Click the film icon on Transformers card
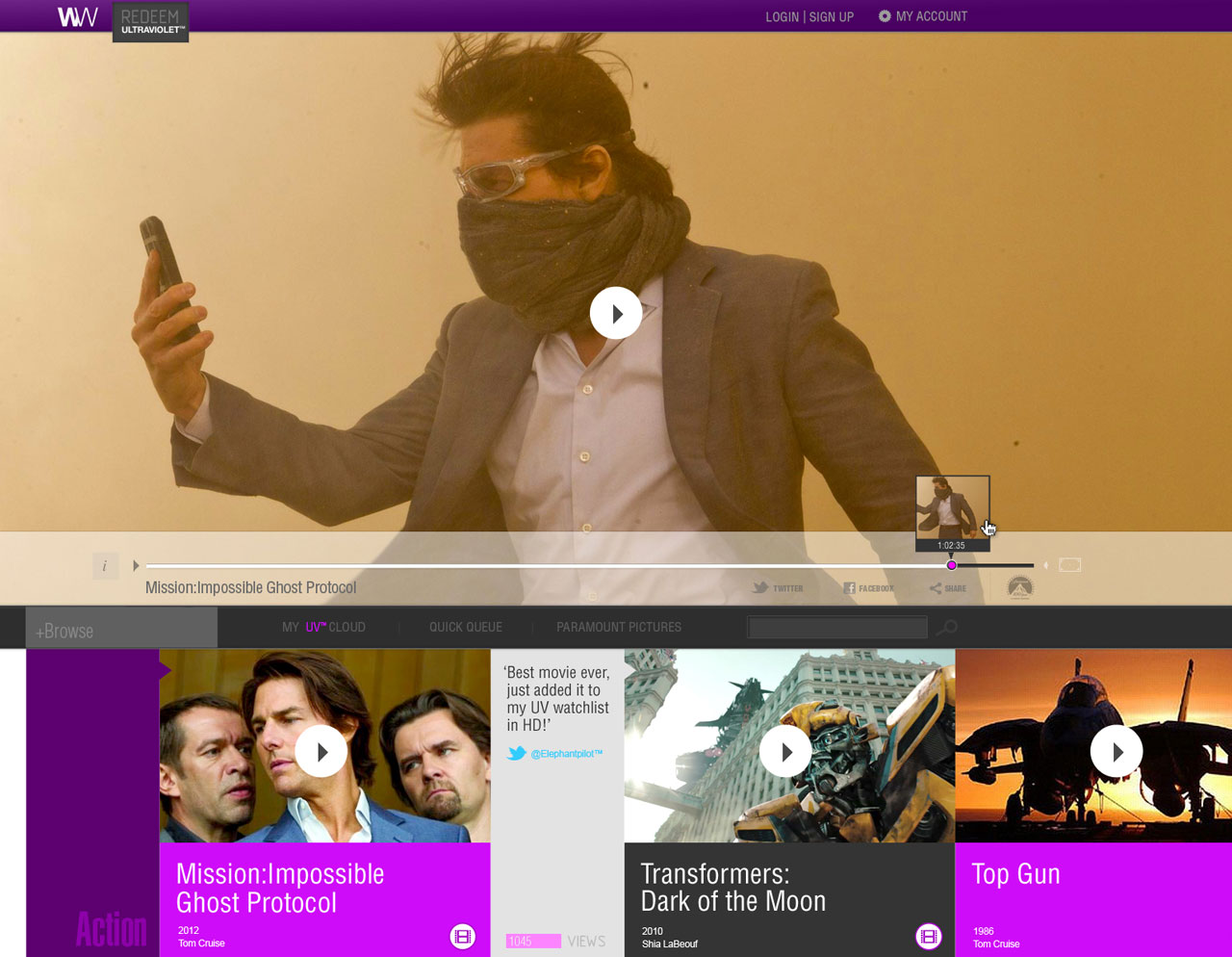The width and height of the screenshot is (1232, 957). (929, 936)
